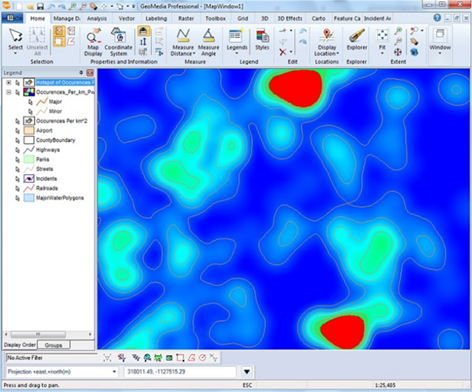472x392 pixels.
Task: Click the Legends icon in ribbon
Action: coord(236,36)
